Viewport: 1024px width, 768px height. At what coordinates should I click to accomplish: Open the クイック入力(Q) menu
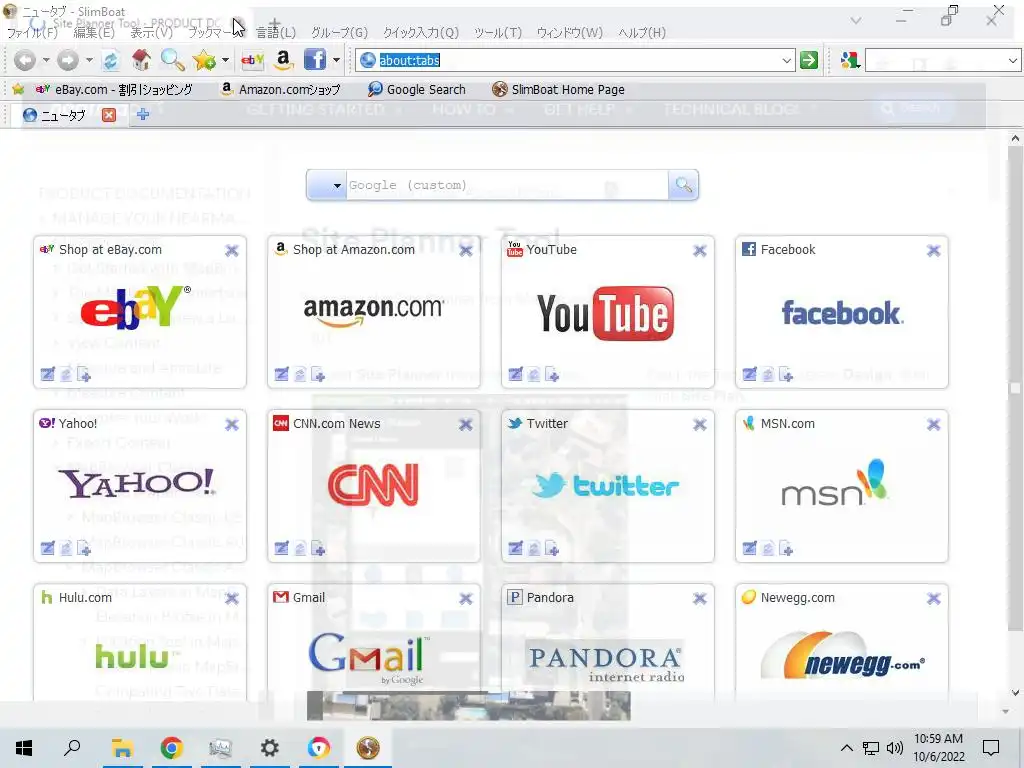(x=421, y=33)
